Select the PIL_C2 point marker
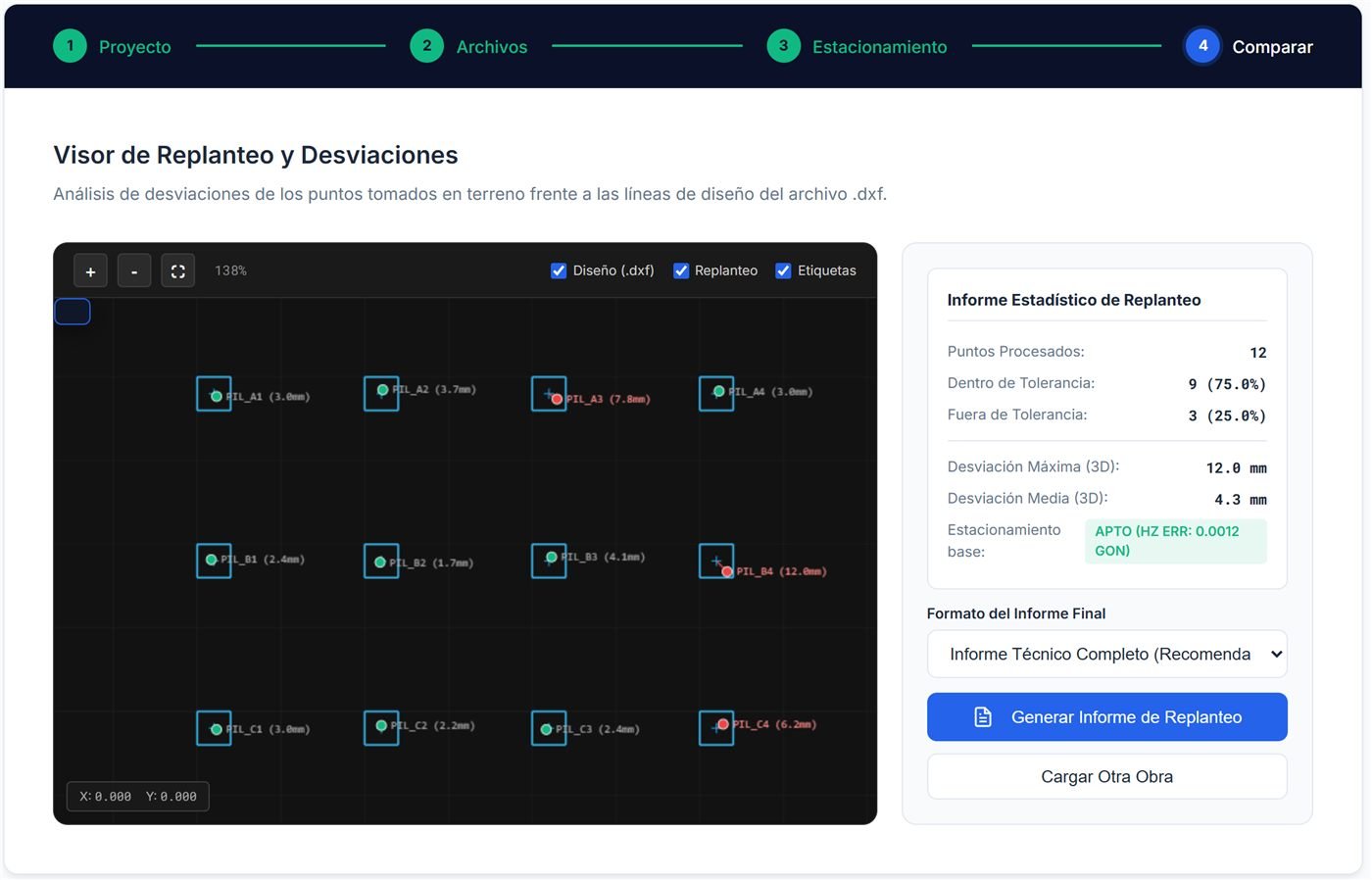This screenshot has width=1372, height=880. tap(381, 726)
